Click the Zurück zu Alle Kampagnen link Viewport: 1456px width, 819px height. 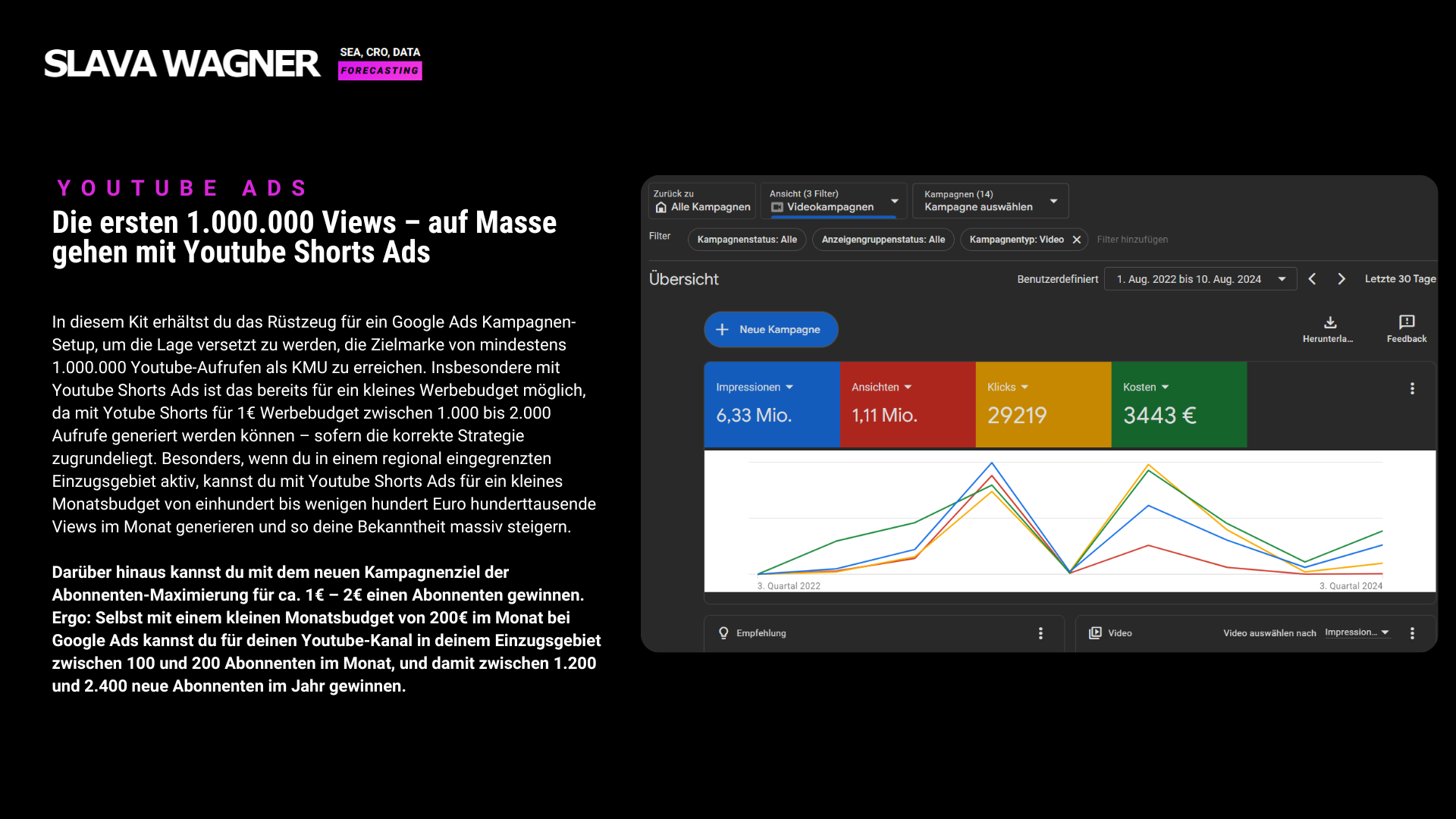tap(702, 201)
